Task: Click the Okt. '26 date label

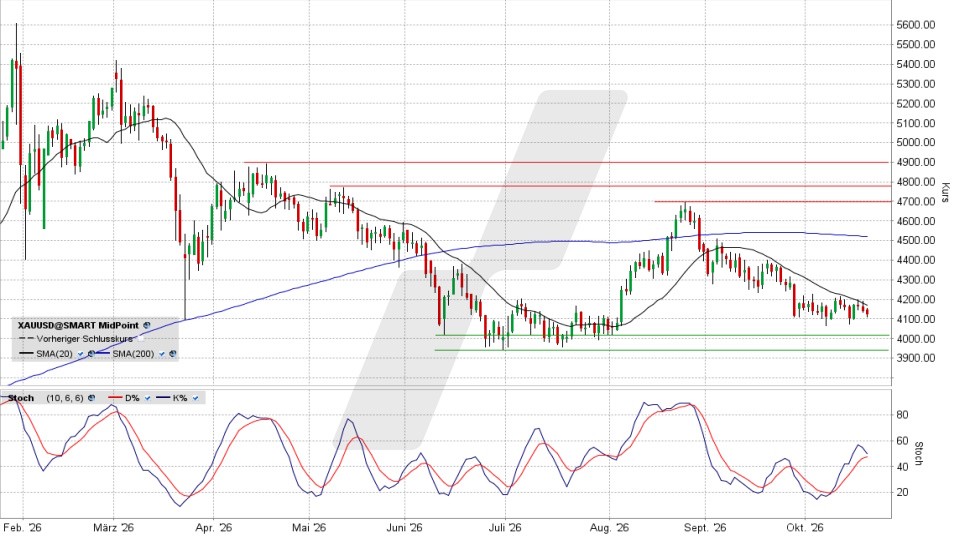Action: pyautogui.click(x=804, y=528)
